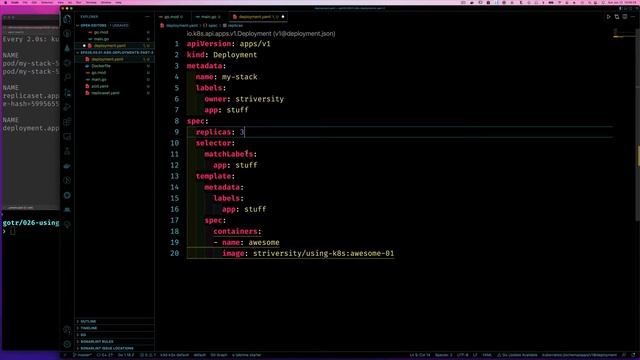
Task: Click line number 20 in the gutter
Action: [x=175, y=253]
